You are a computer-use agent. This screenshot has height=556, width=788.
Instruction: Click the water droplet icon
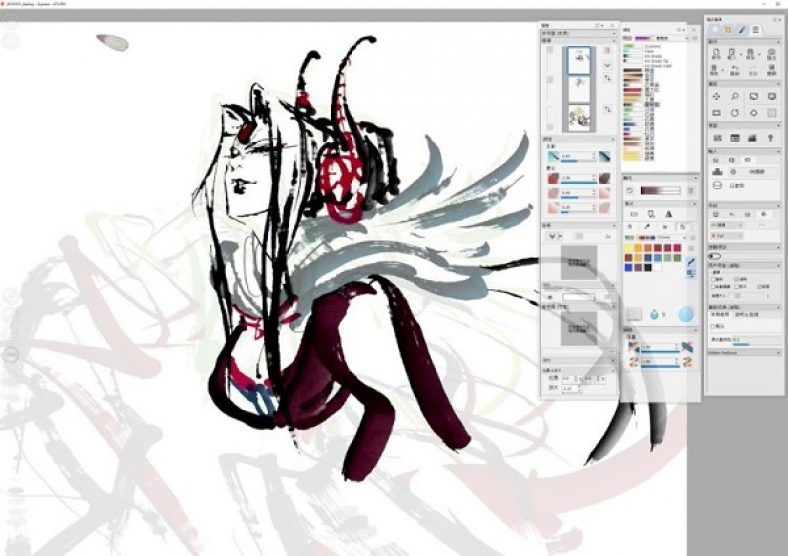click(654, 314)
